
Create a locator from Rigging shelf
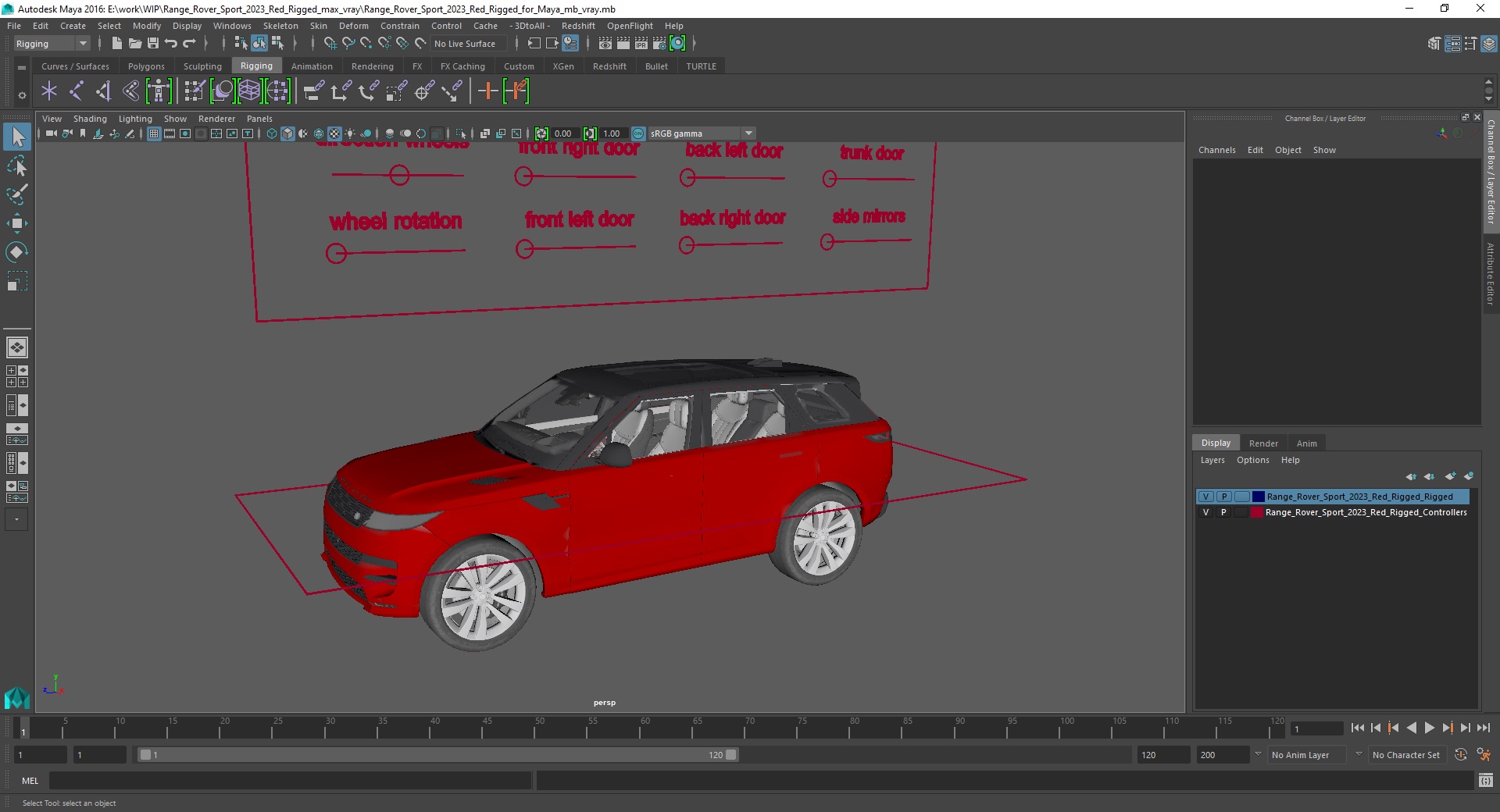pos(49,91)
